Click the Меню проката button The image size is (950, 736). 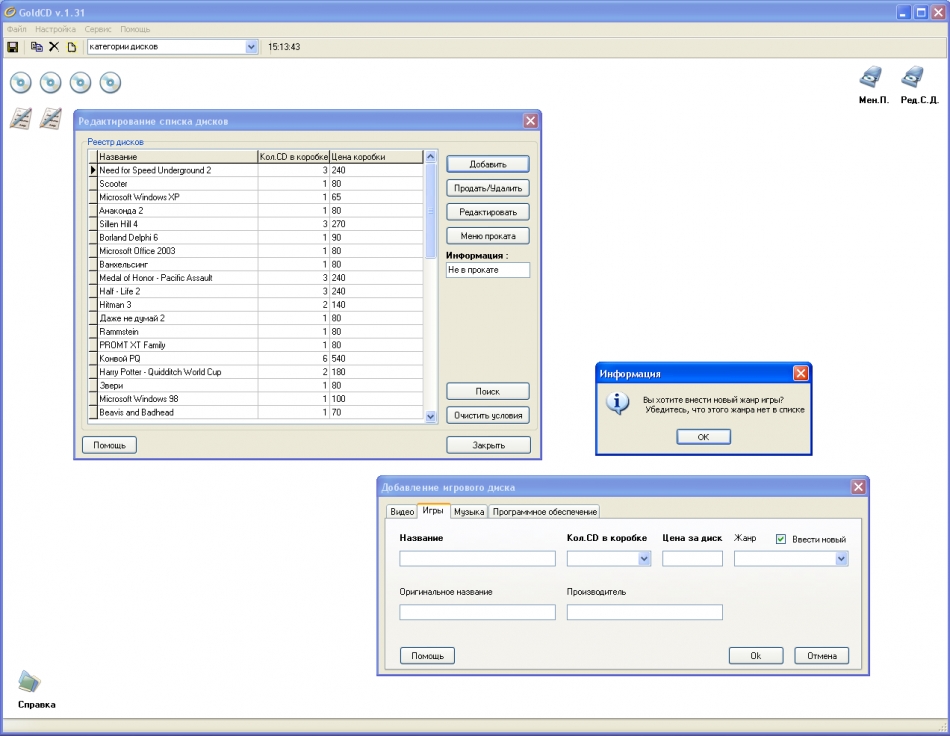[x=488, y=236]
